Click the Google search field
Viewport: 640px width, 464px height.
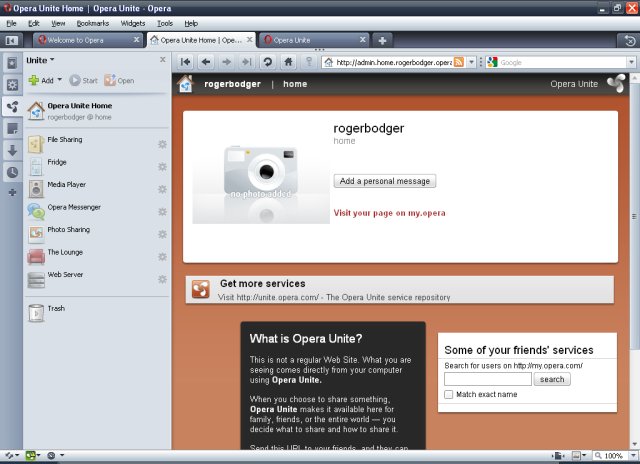[x=562, y=62]
